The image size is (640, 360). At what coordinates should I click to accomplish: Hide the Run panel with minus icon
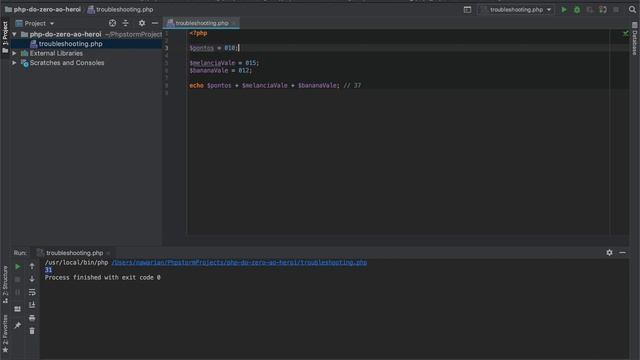tap(622, 253)
